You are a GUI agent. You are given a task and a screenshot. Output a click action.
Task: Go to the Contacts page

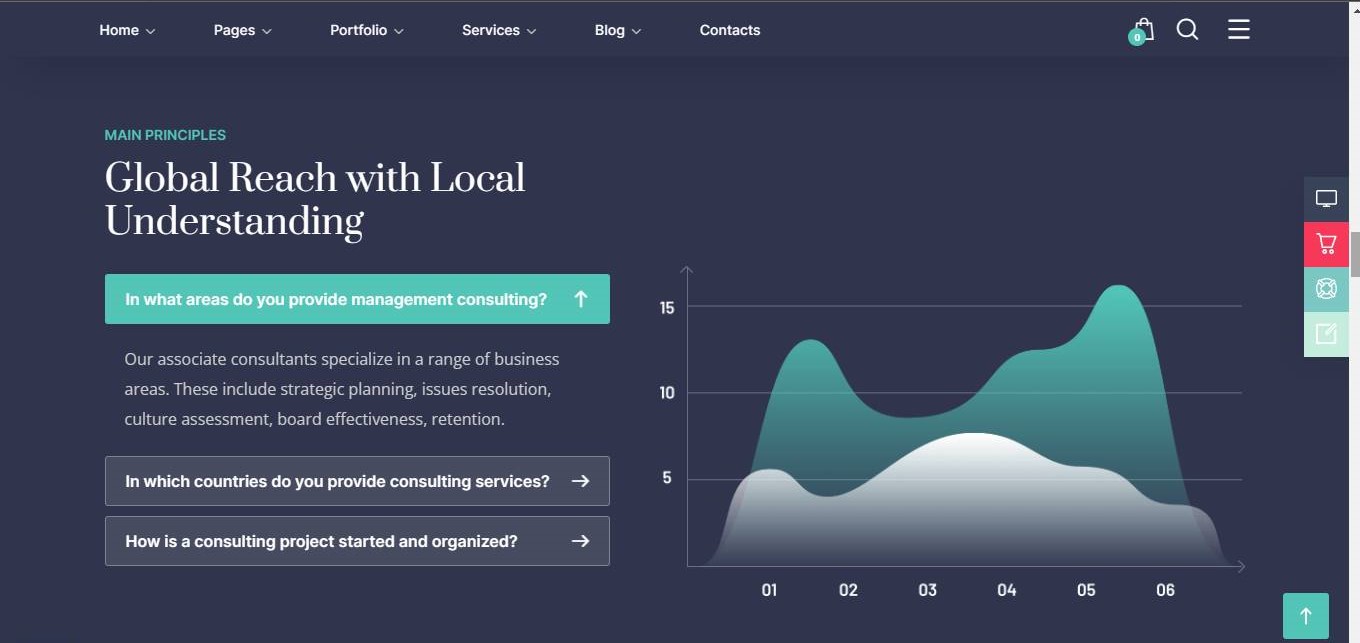click(x=730, y=30)
